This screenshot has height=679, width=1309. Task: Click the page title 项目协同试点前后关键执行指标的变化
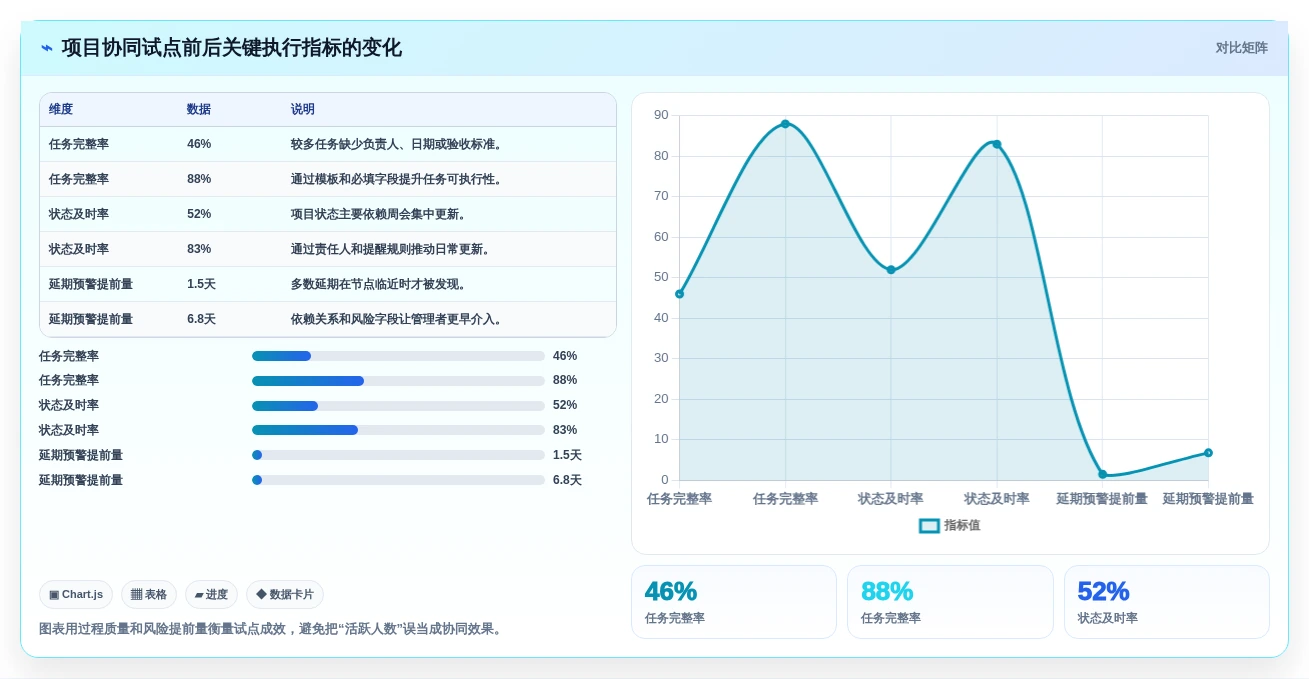pos(232,48)
